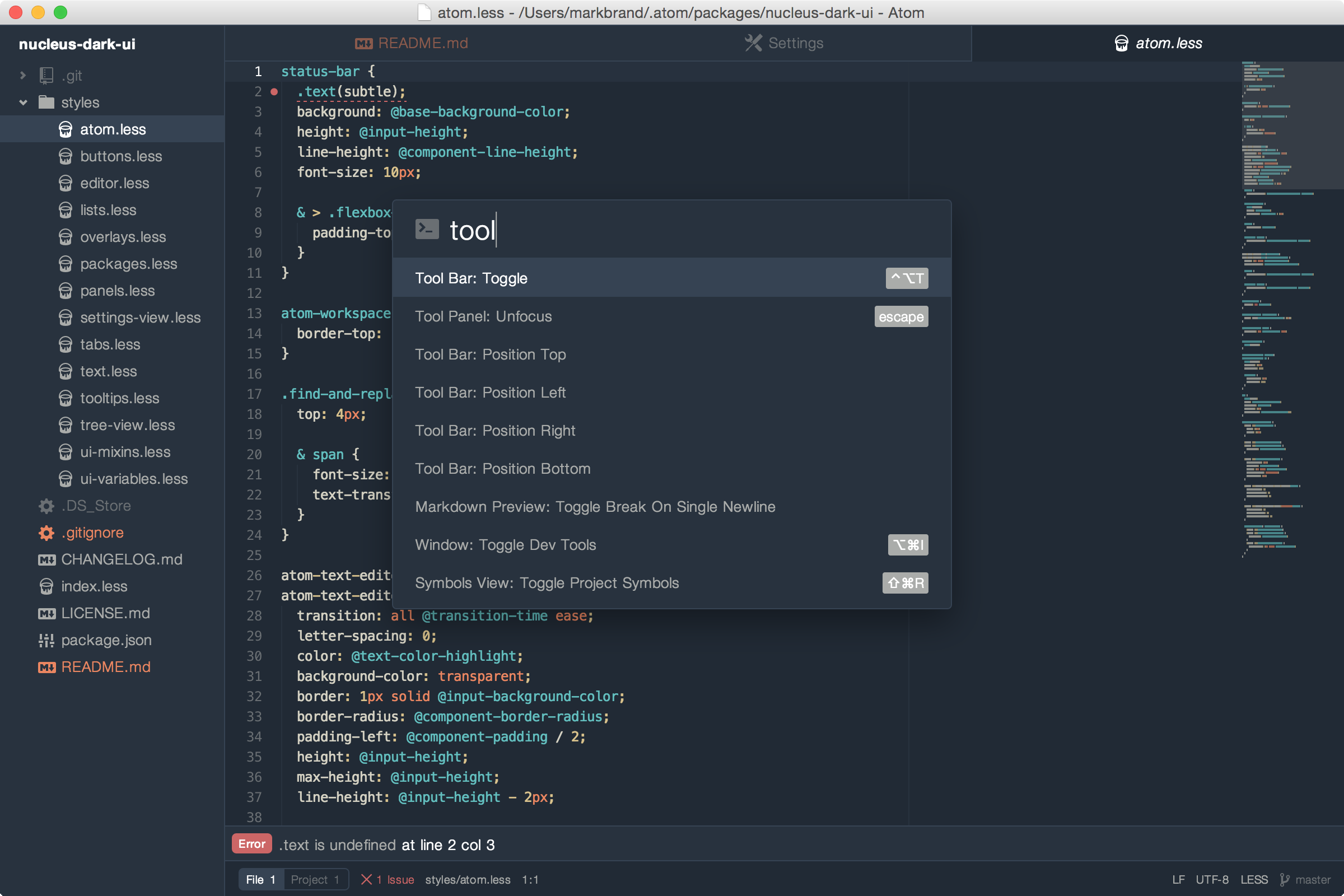1344x896 pixels.
Task: Run Symbols View: Toggle Project Symbols
Action: tap(671, 583)
